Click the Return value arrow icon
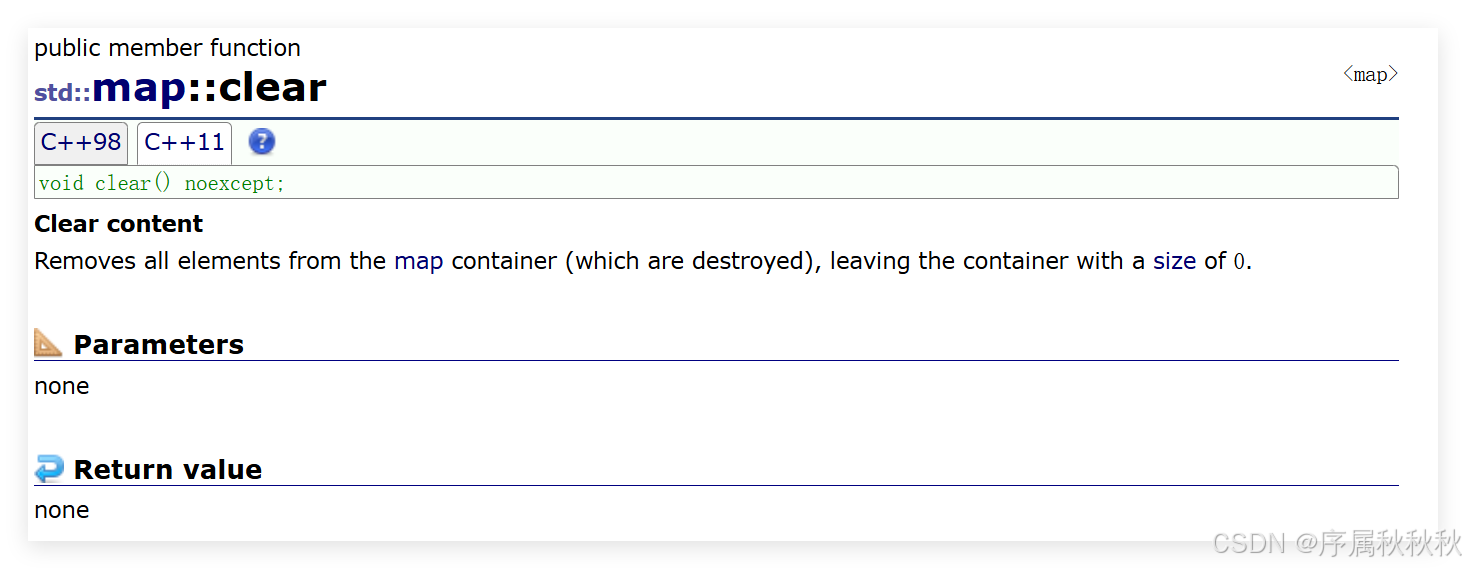The width and height of the screenshot is (1466, 569). 48,468
